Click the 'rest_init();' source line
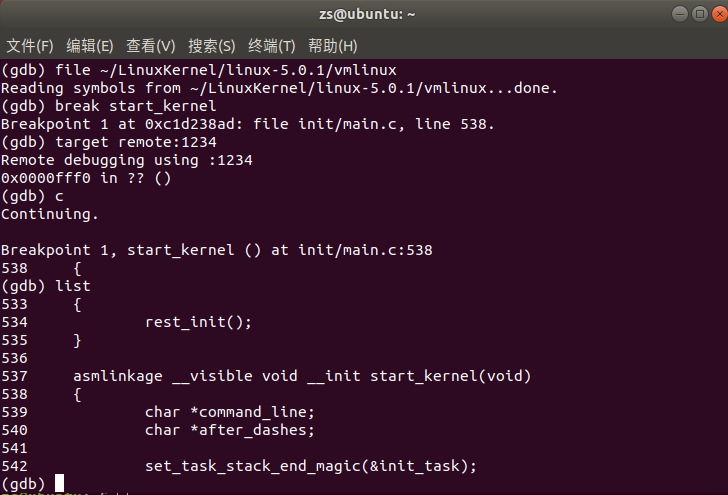Screen dimensions: 728x495 [199, 322]
